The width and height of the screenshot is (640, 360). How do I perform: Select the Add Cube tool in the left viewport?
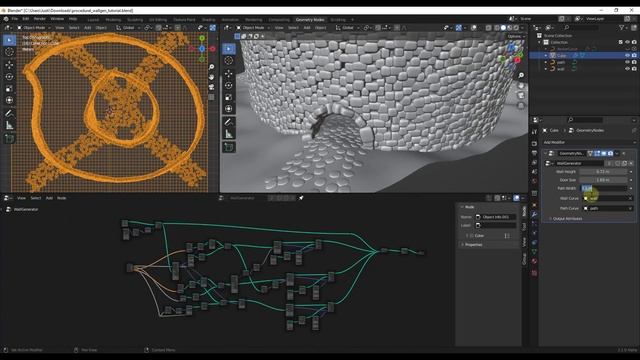[x=9, y=139]
